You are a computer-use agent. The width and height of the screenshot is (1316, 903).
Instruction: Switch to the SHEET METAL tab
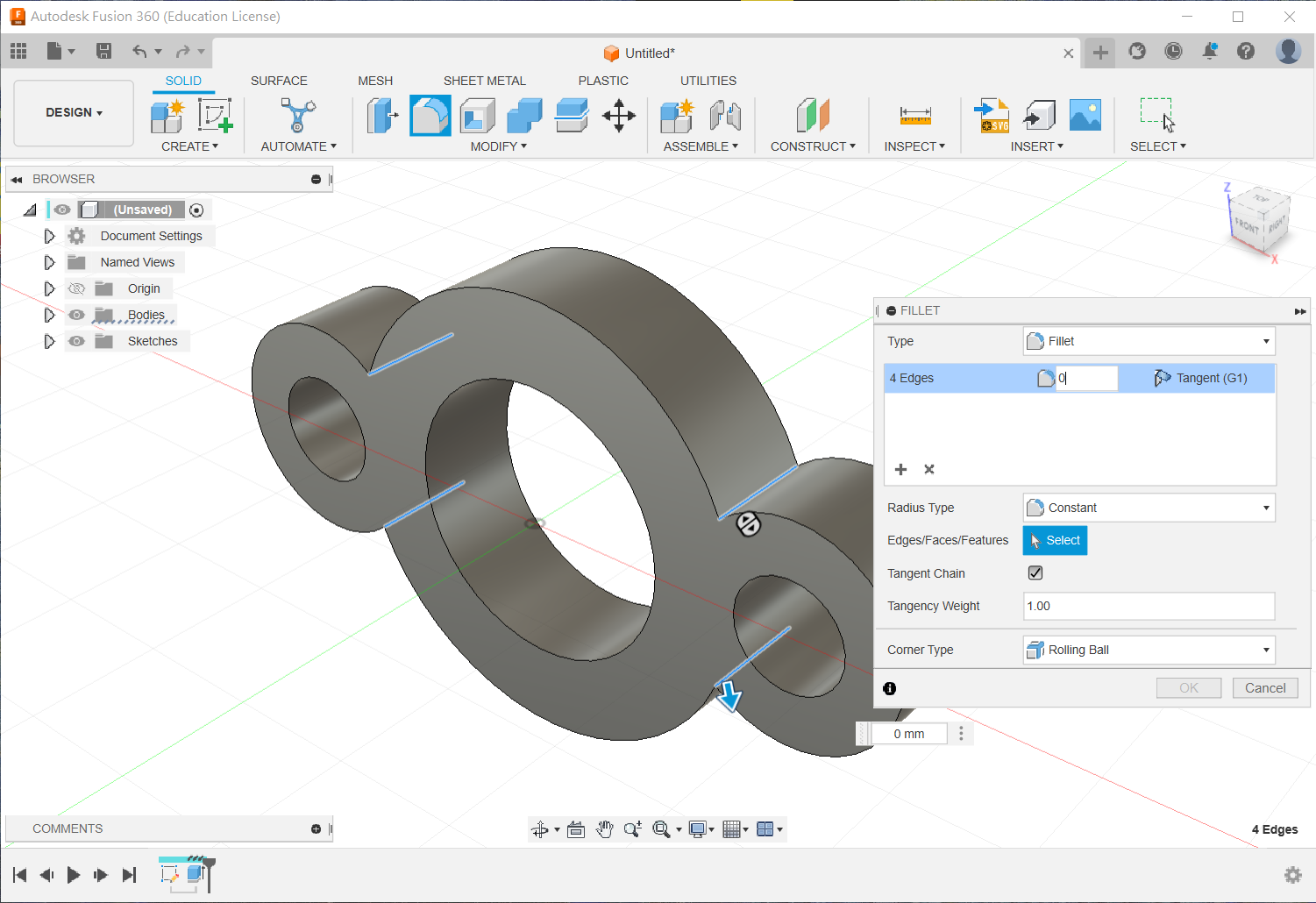(x=484, y=81)
